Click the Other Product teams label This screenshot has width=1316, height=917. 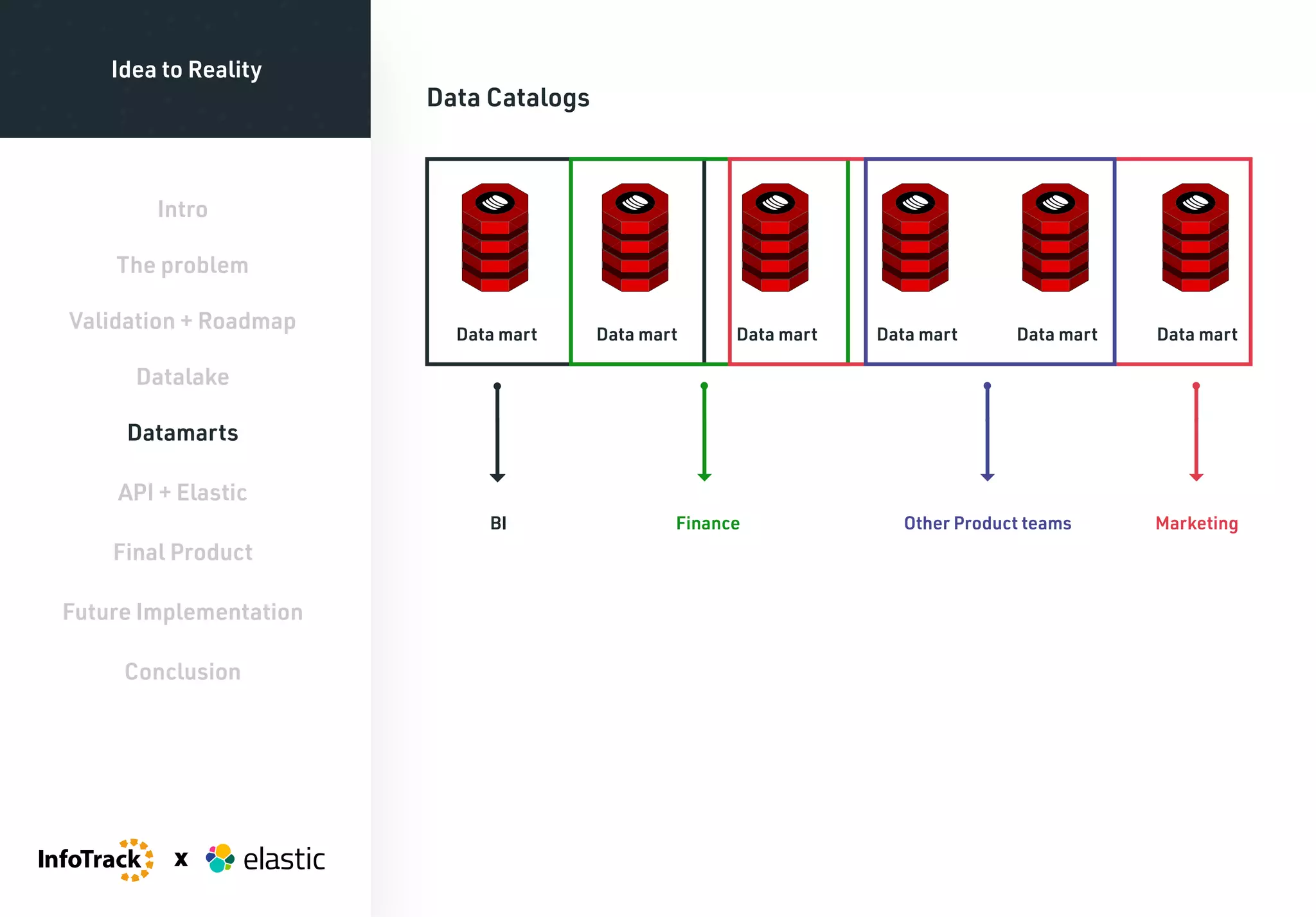(x=988, y=524)
